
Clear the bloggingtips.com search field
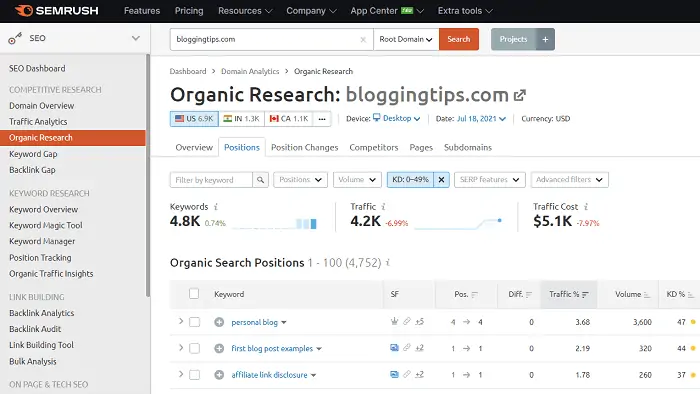363,39
